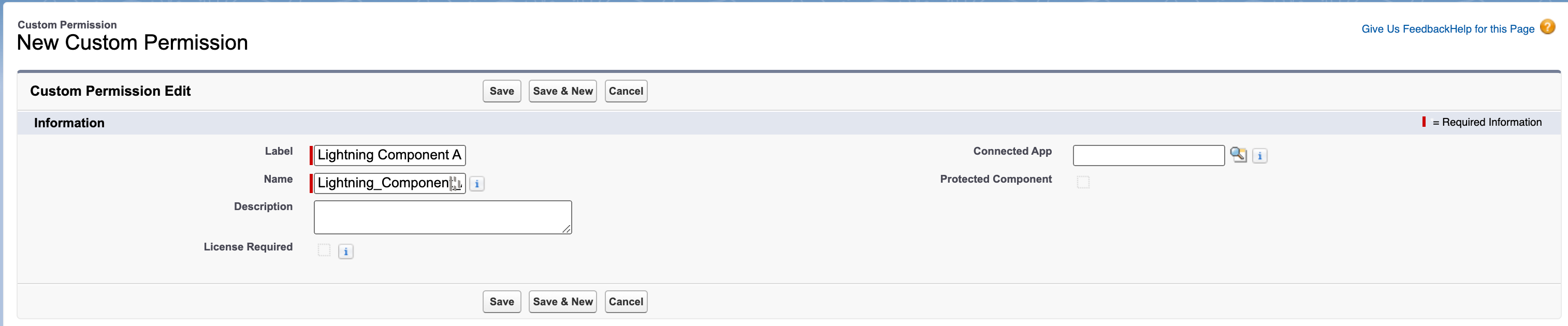1568x326 pixels.
Task: Open the Connected App lookup magnifier icon
Action: coord(1238,155)
